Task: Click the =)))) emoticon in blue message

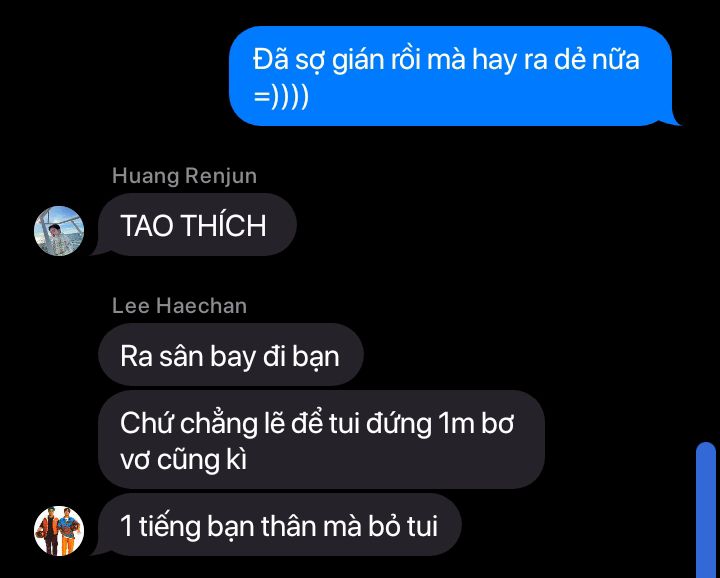Action: point(281,97)
